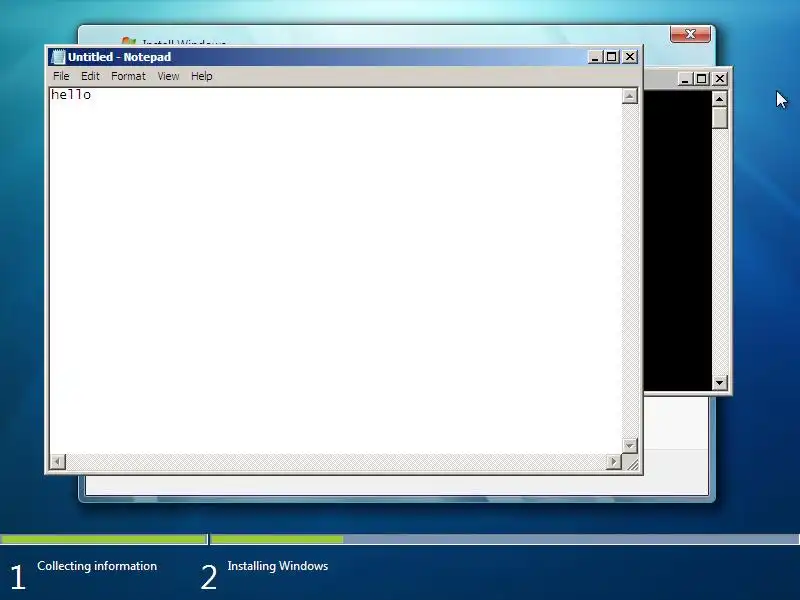Close the Install Windows dialog with red X
This screenshot has width=800, height=600.
click(690, 34)
